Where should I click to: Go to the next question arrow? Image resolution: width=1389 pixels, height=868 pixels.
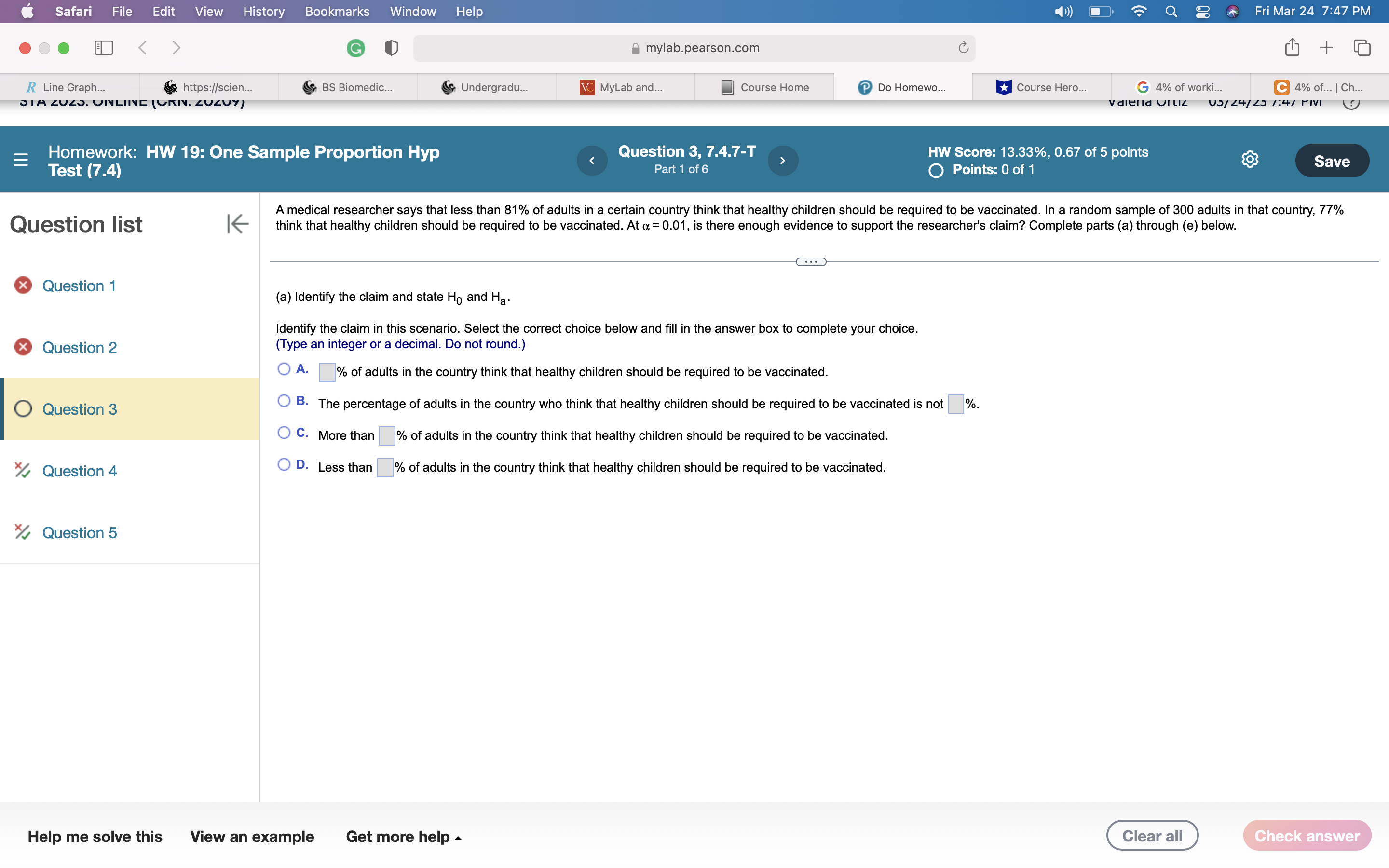pos(782,161)
